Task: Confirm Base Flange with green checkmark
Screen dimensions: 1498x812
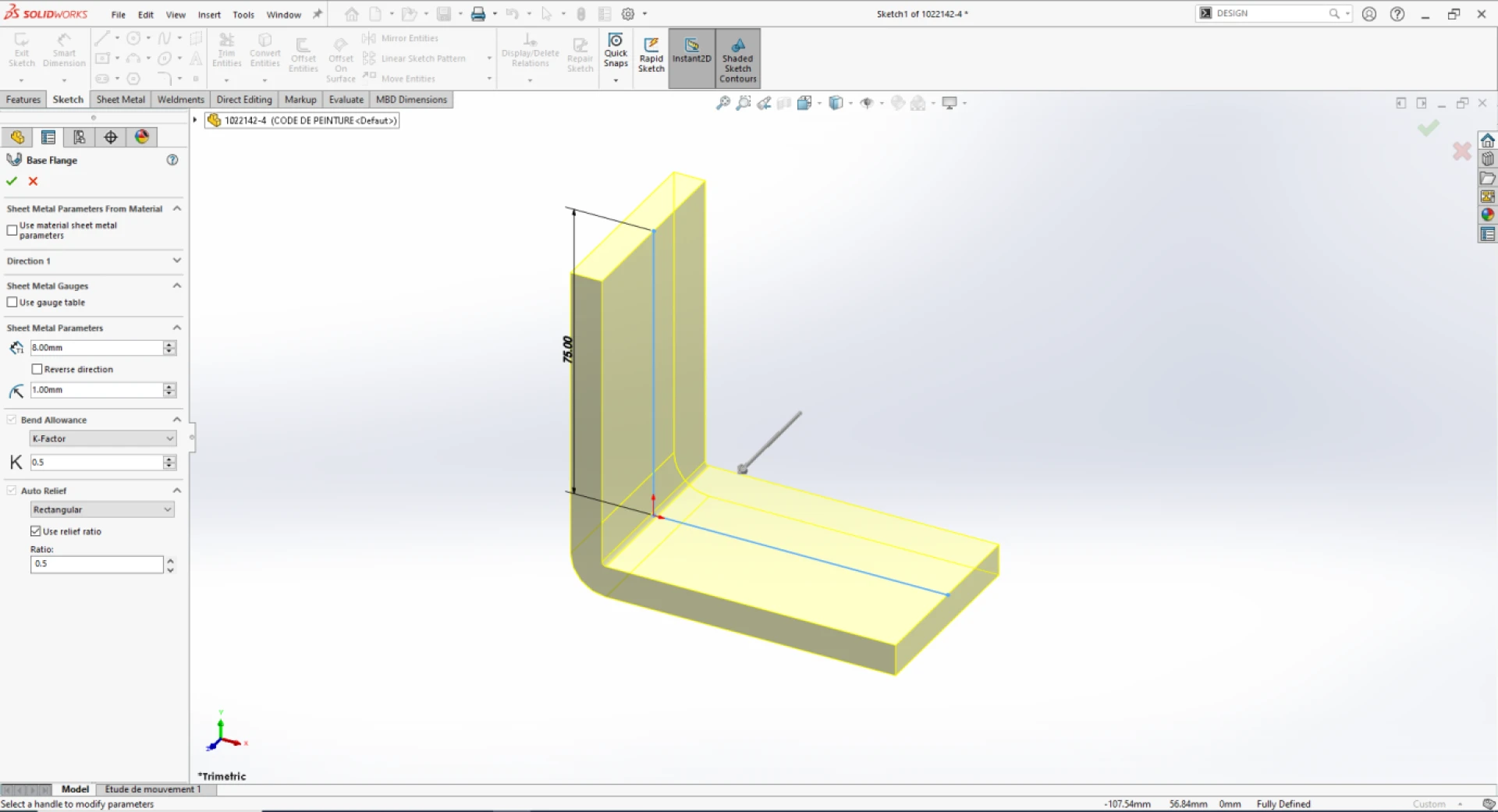Action: point(11,180)
